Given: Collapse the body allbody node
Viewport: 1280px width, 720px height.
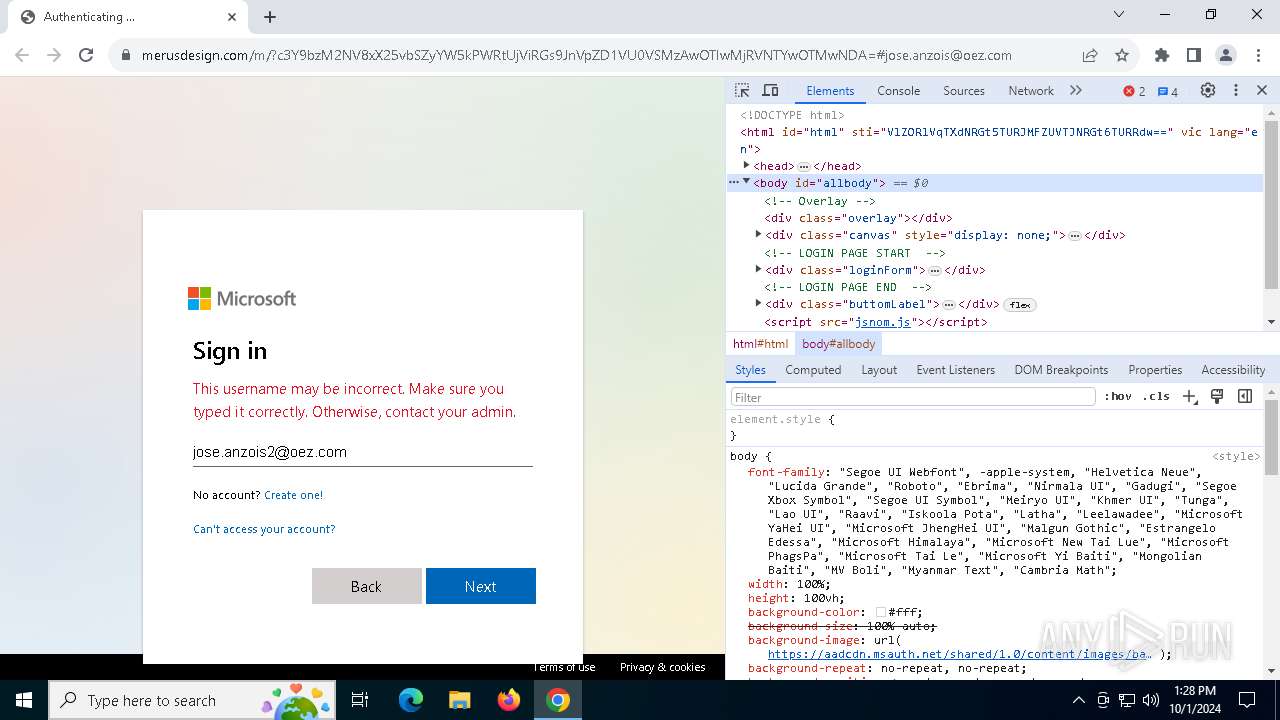Looking at the screenshot, I should point(746,182).
